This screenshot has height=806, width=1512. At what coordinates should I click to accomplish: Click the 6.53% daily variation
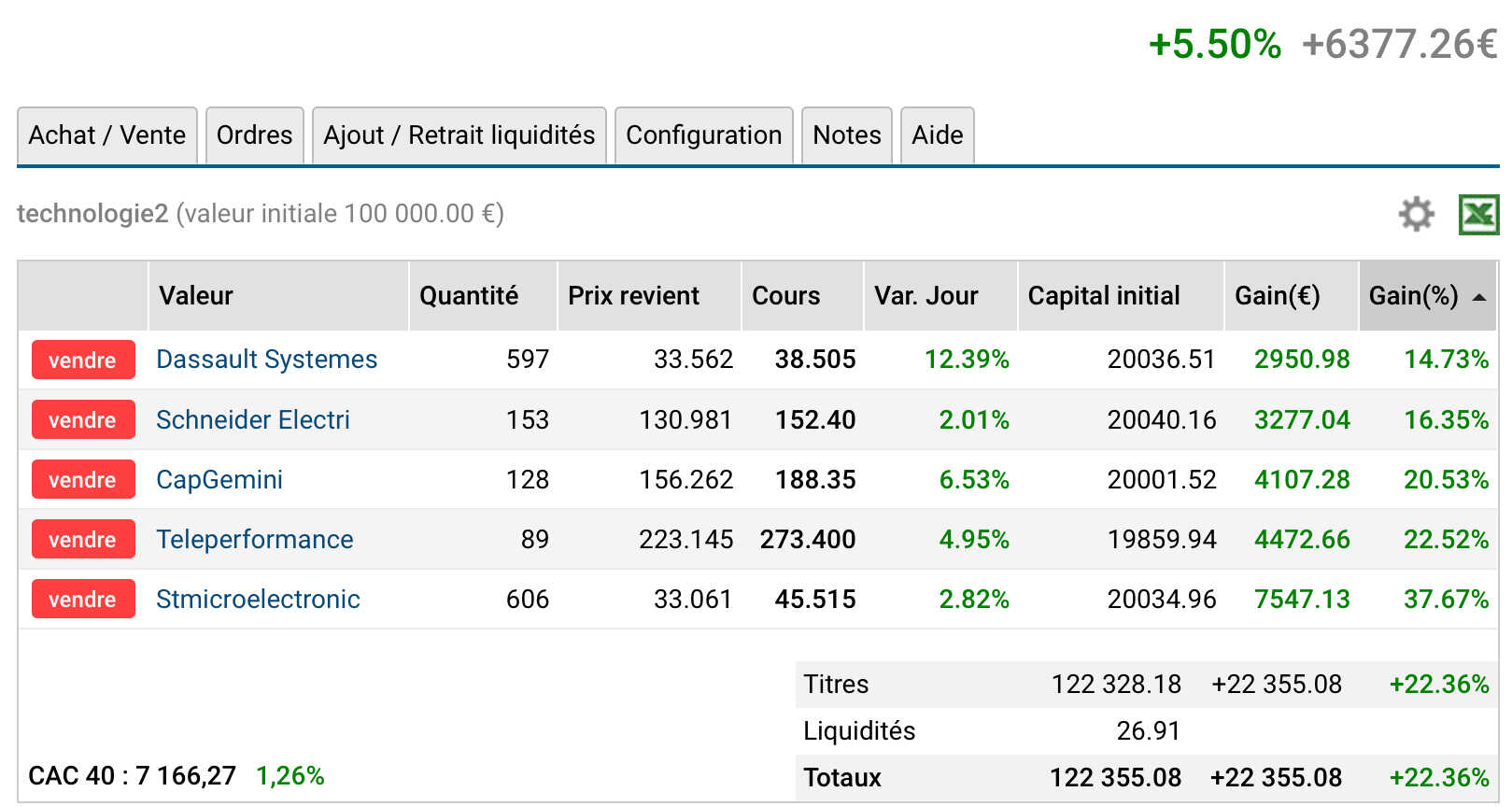(974, 479)
